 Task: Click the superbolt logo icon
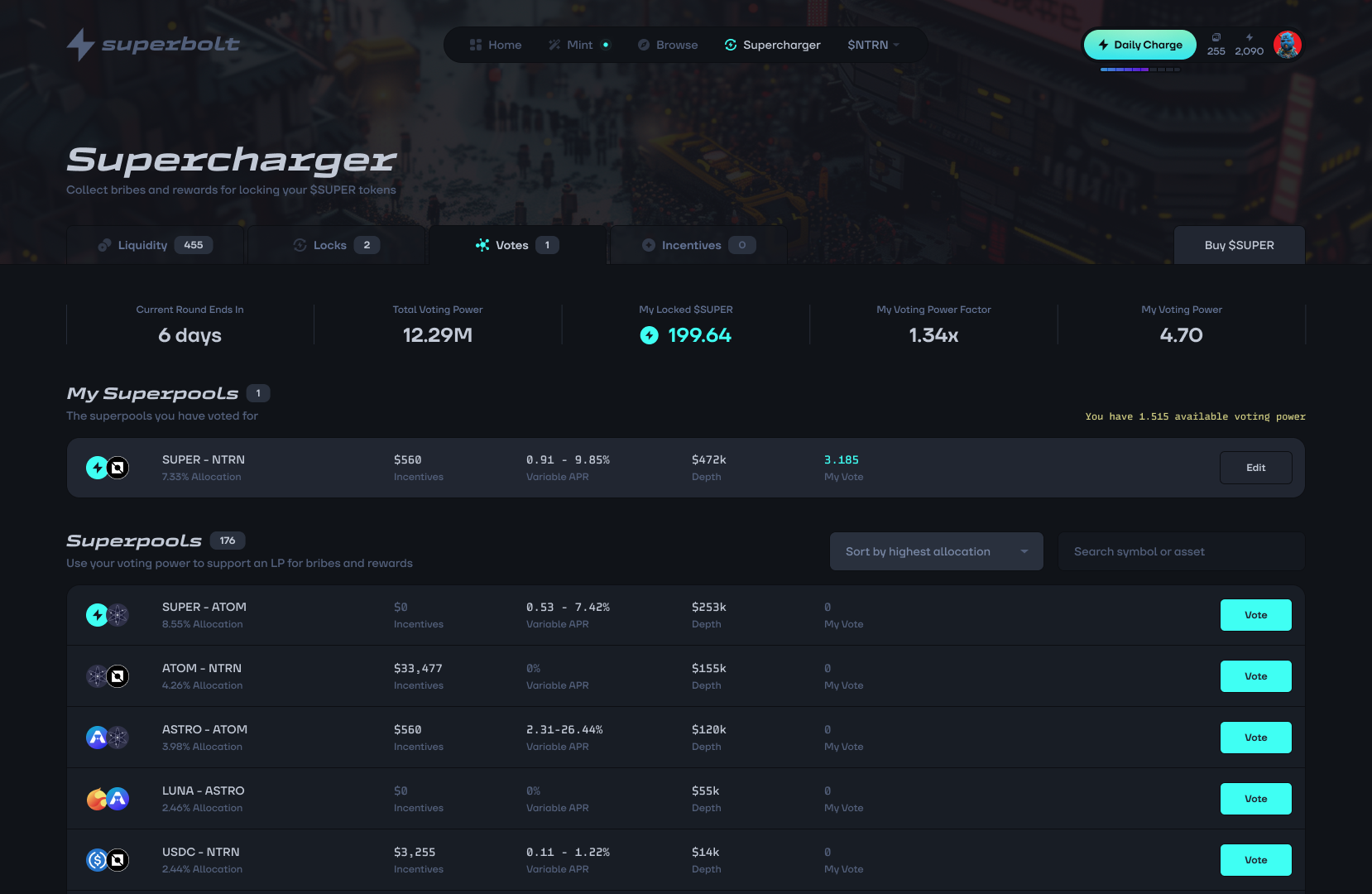(80, 46)
